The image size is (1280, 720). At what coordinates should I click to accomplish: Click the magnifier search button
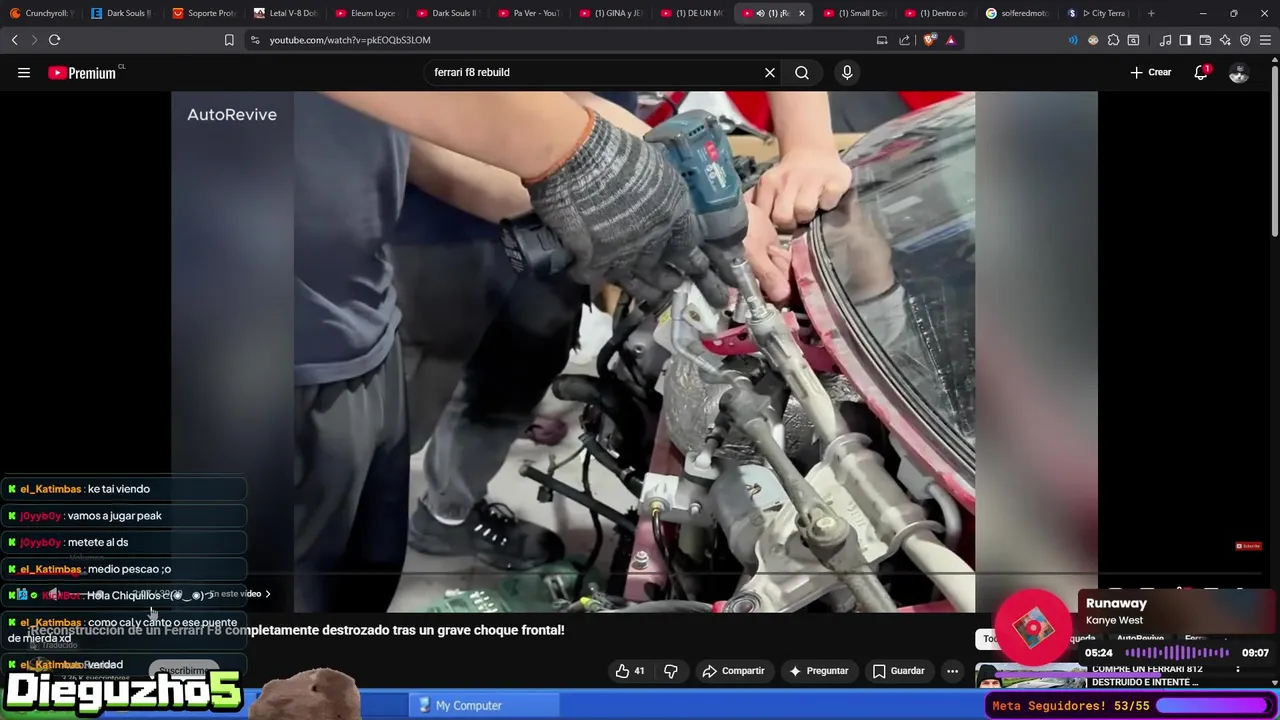click(802, 72)
